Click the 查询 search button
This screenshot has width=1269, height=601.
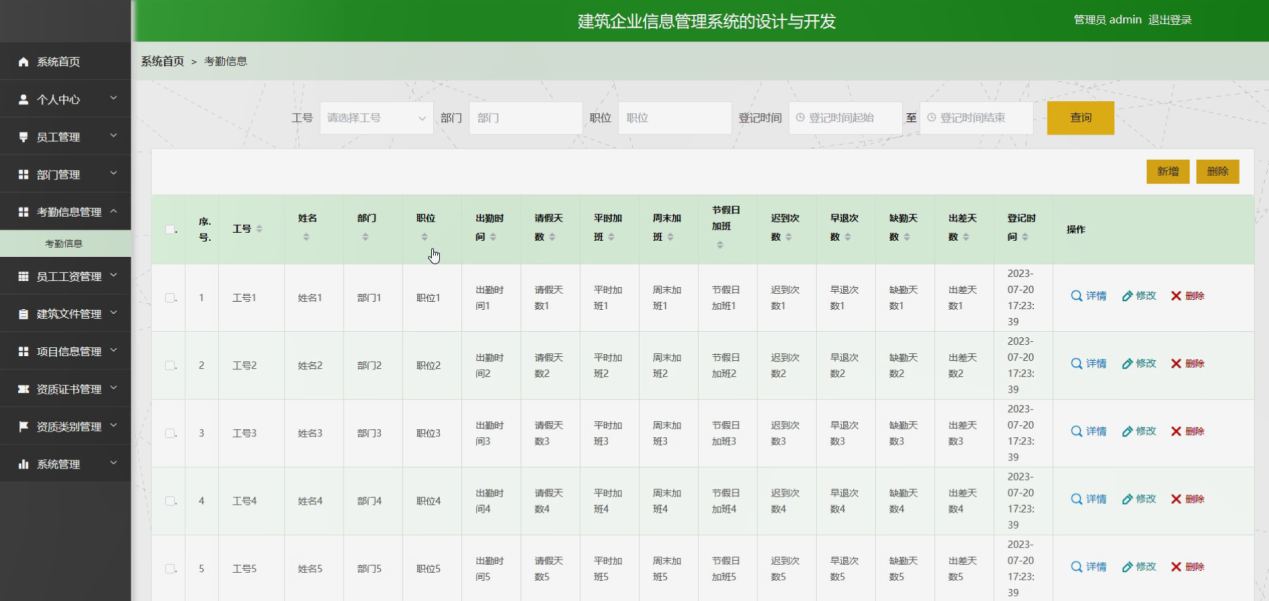1080,118
